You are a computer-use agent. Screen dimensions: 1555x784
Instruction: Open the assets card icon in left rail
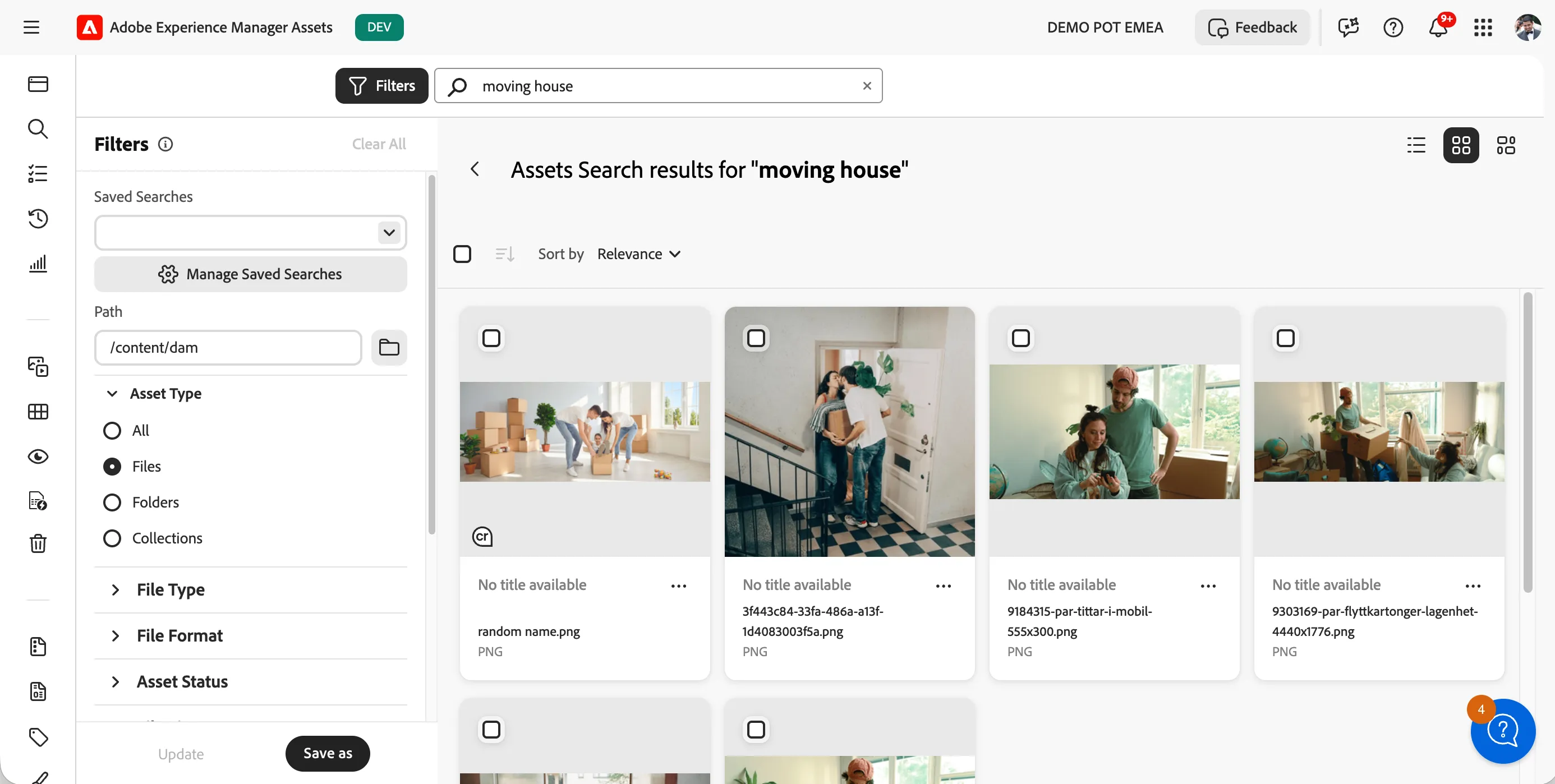[38, 84]
